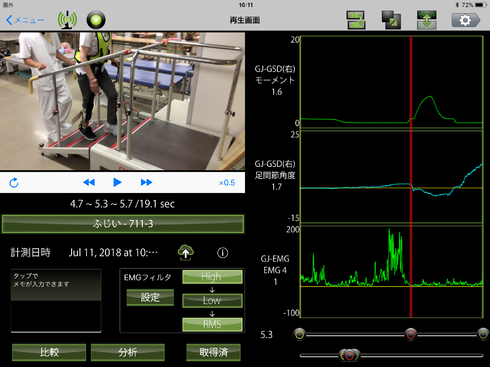The height and width of the screenshot is (367, 490).
Task: Toggle the RMS EMG filter
Action: click(x=212, y=324)
